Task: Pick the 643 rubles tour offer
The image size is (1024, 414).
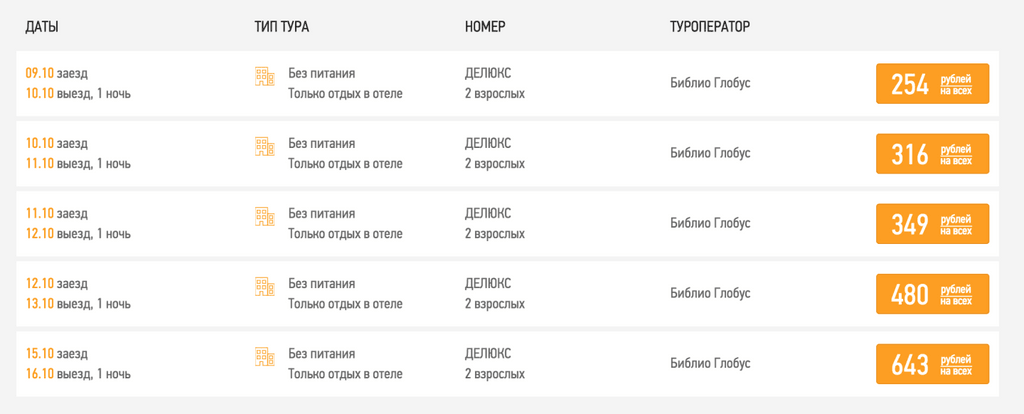Action: (x=933, y=364)
